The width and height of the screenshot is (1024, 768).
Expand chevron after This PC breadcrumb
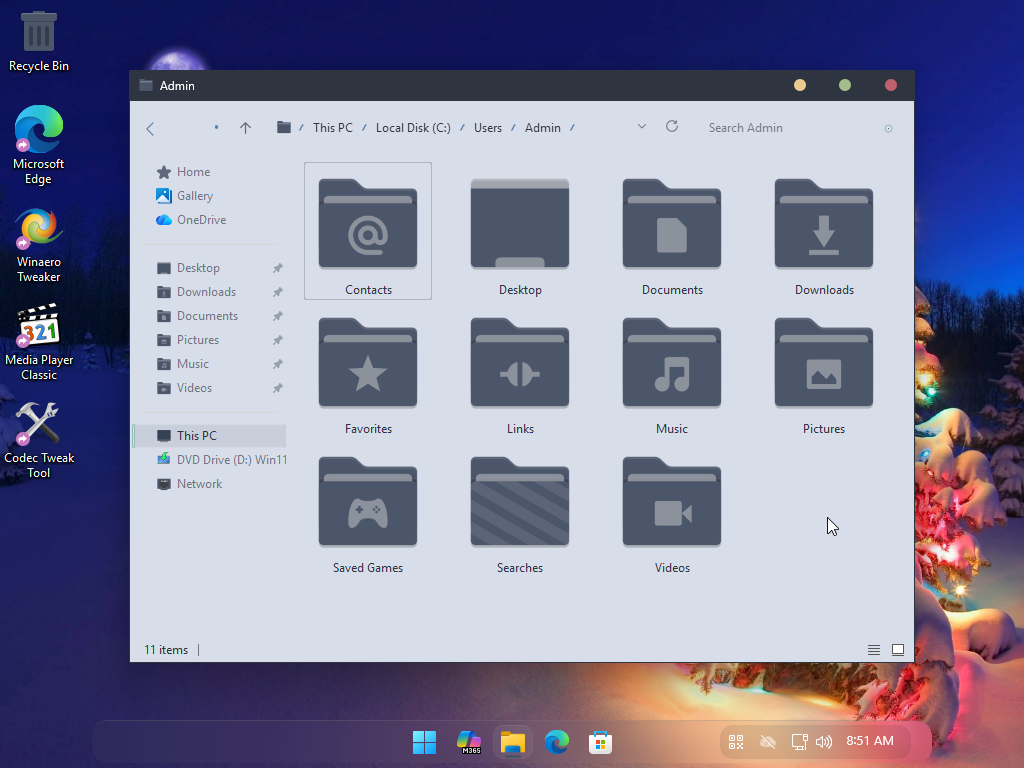(364, 128)
